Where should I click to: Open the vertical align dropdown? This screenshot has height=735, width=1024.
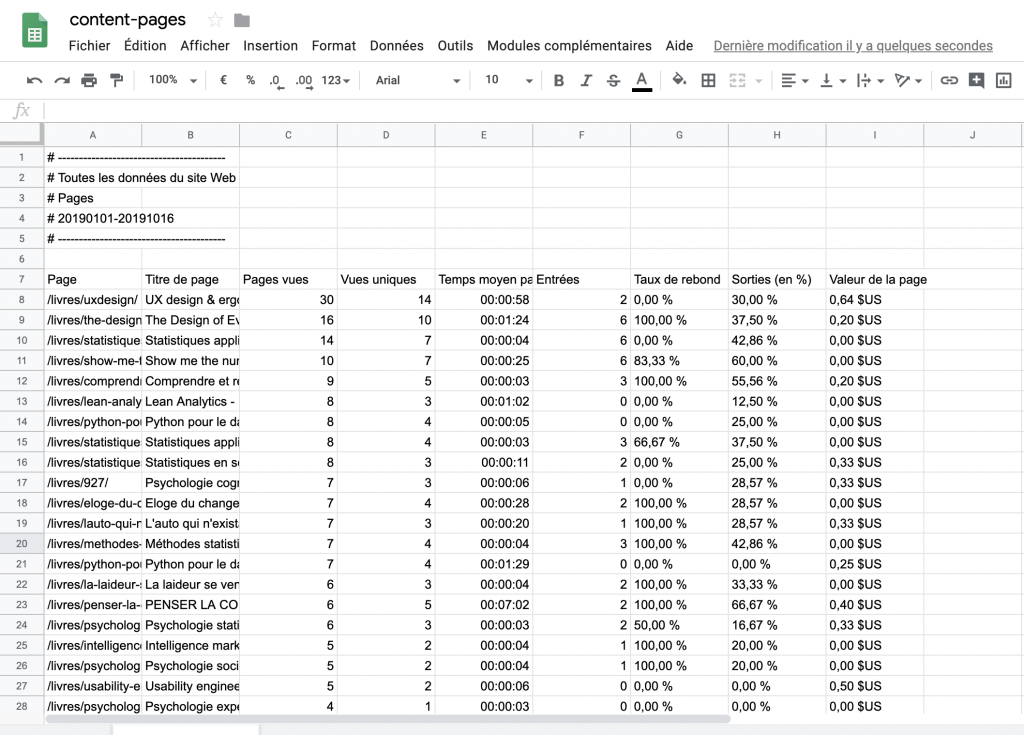click(833, 80)
